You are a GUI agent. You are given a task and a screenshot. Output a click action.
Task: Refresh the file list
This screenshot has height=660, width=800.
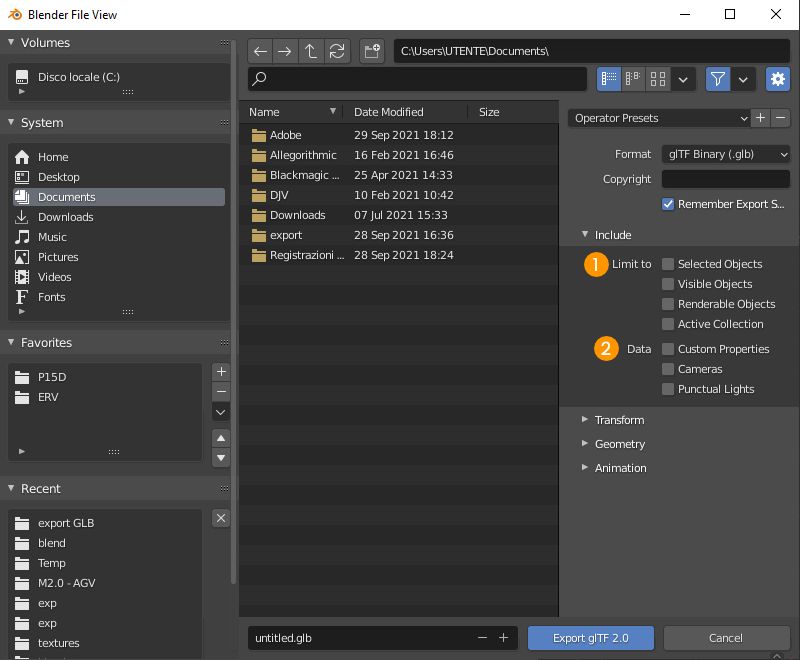tap(337, 51)
